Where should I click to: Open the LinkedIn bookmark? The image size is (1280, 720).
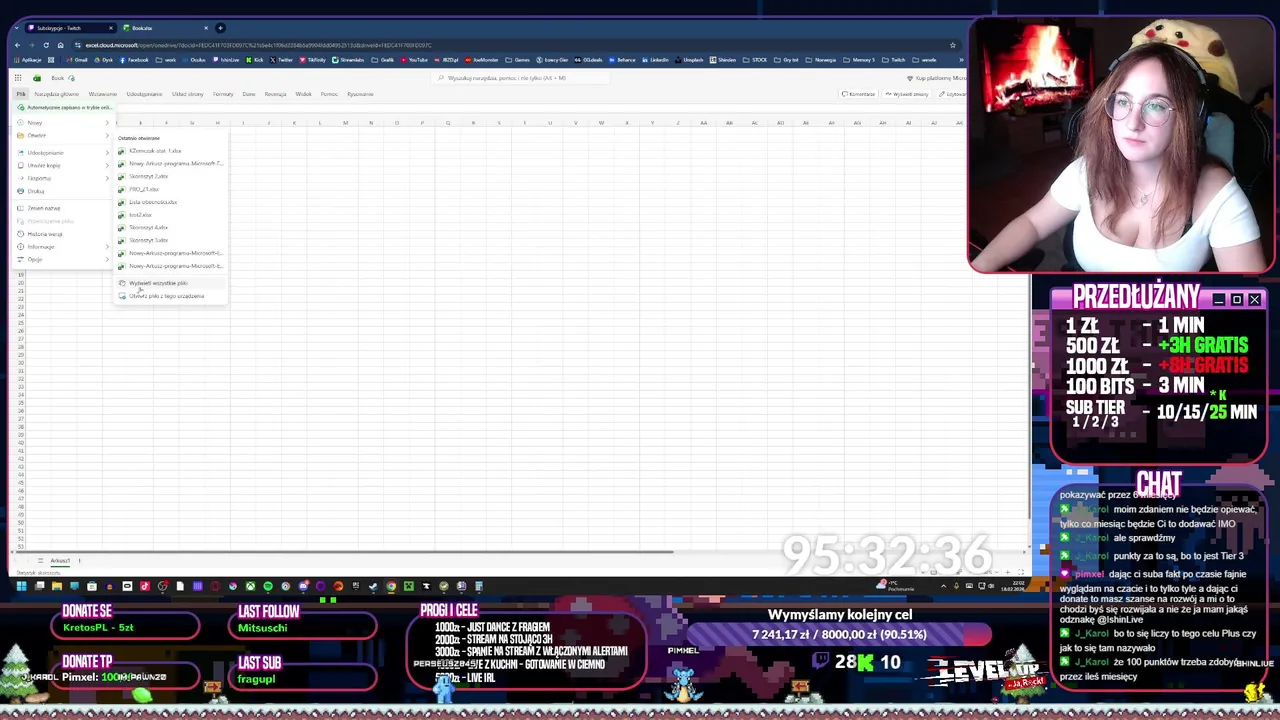[655, 60]
